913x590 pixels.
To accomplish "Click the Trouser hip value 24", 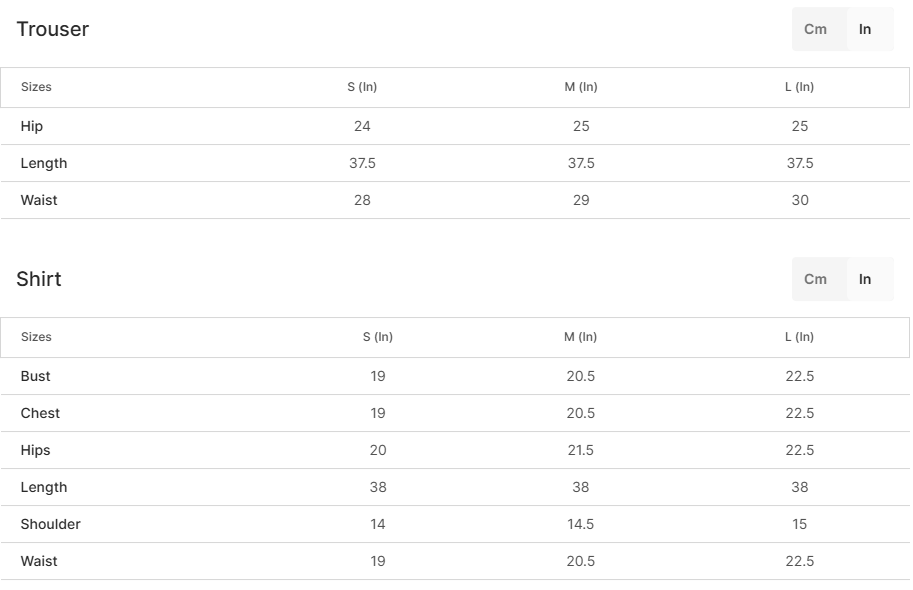I will tap(362, 126).
